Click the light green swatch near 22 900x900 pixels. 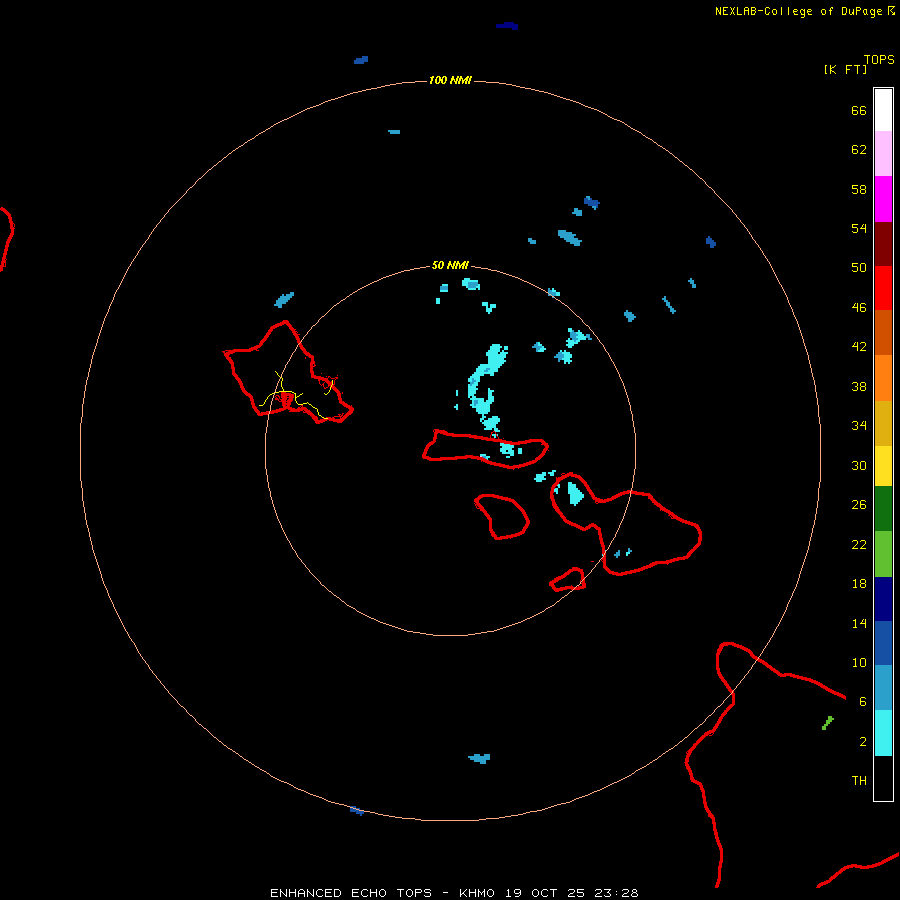point(883,554)
